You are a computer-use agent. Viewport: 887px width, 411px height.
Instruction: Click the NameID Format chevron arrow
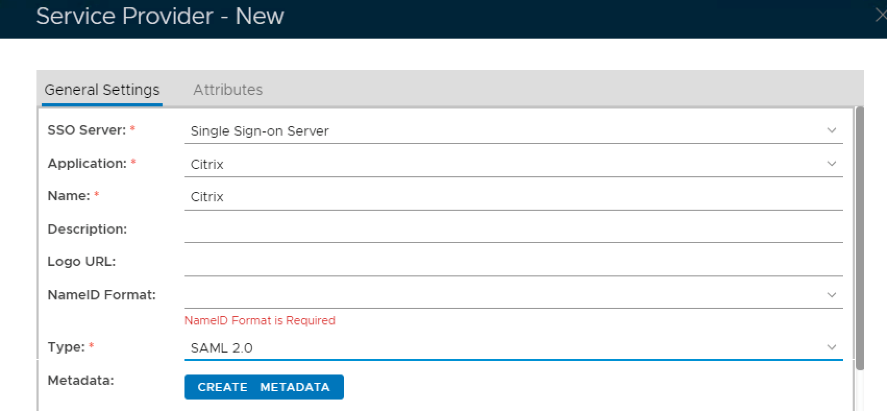(x=831, y=295)
